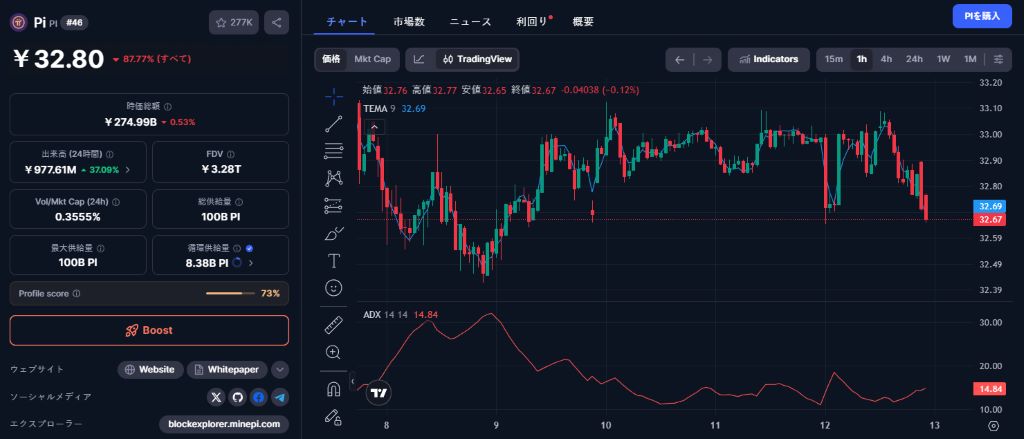The width and height of the screenshot is (1024, 439).
Task: Open the X (Twitter) social link
Action: click(x=216, y=397)
